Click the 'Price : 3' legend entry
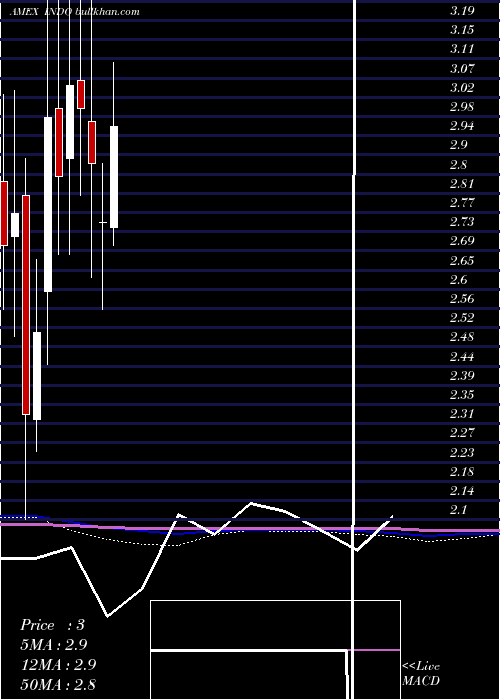This screenshot has width=500, height=700. tap(52, 625)
